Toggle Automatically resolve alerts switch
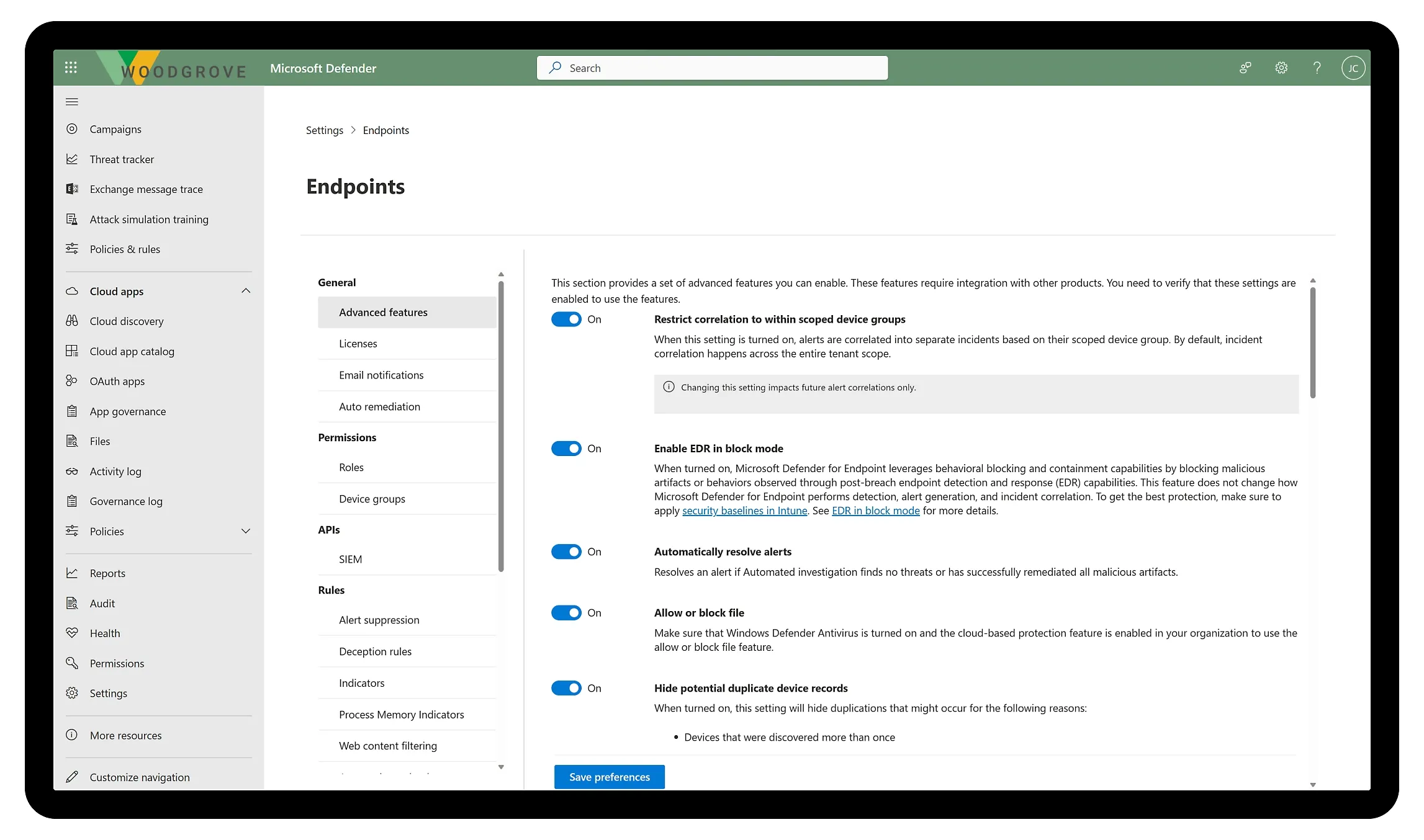 pos(566,552)
